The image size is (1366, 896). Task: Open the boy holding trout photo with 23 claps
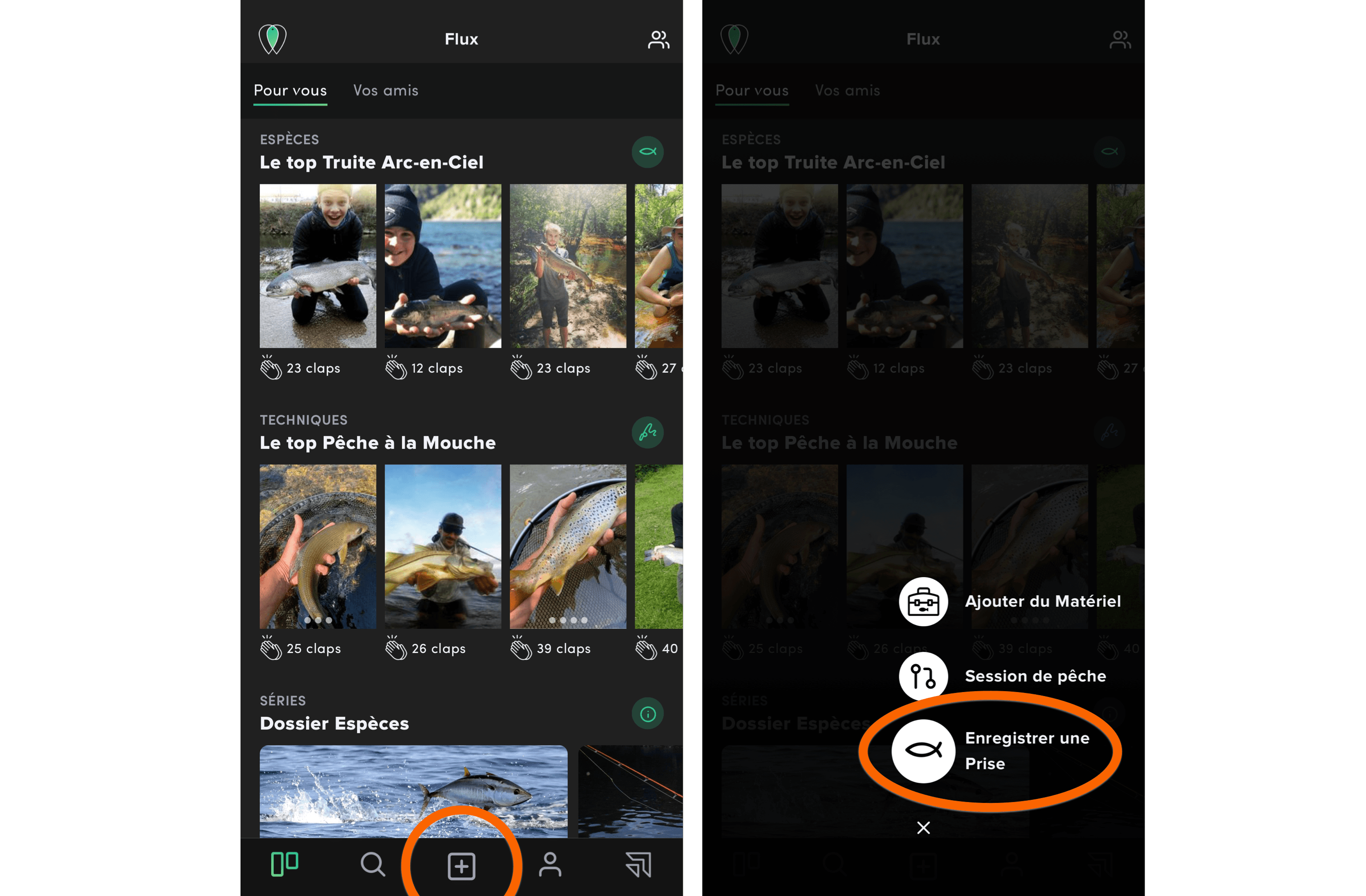(318, 266)
